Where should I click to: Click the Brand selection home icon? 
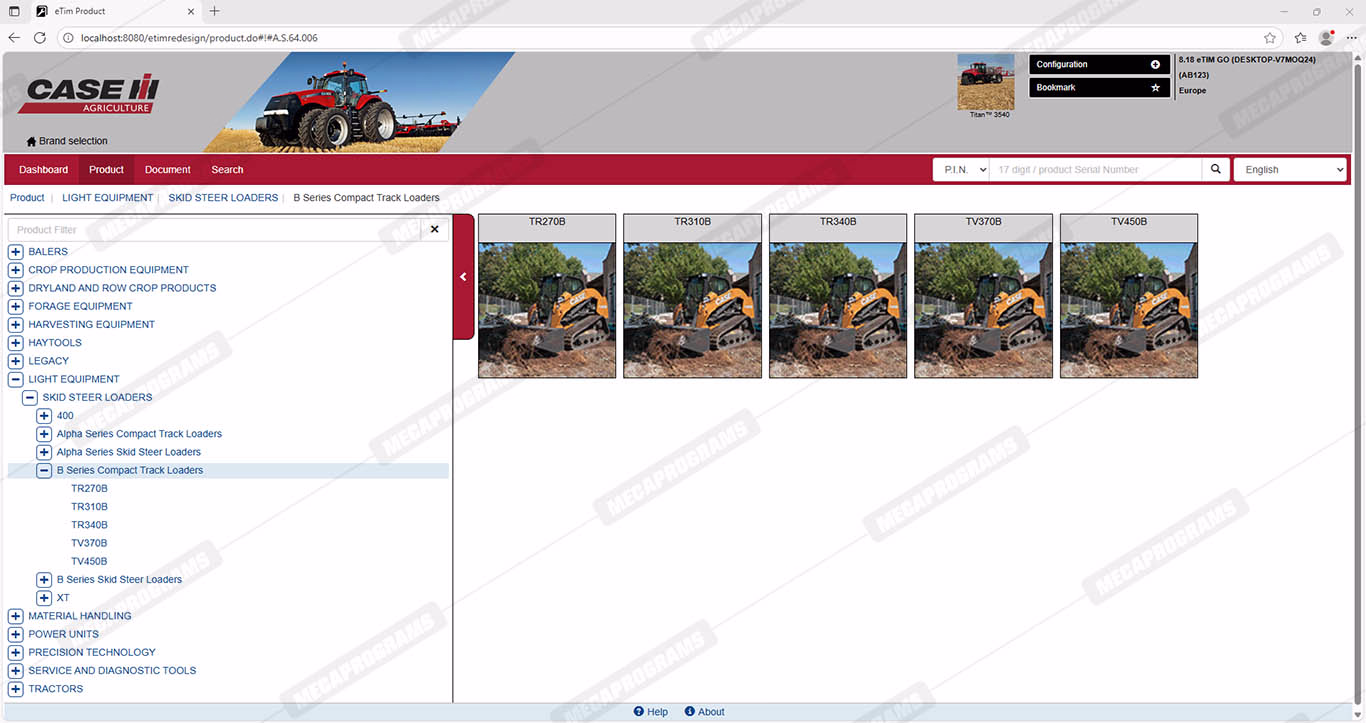(31, 142)
